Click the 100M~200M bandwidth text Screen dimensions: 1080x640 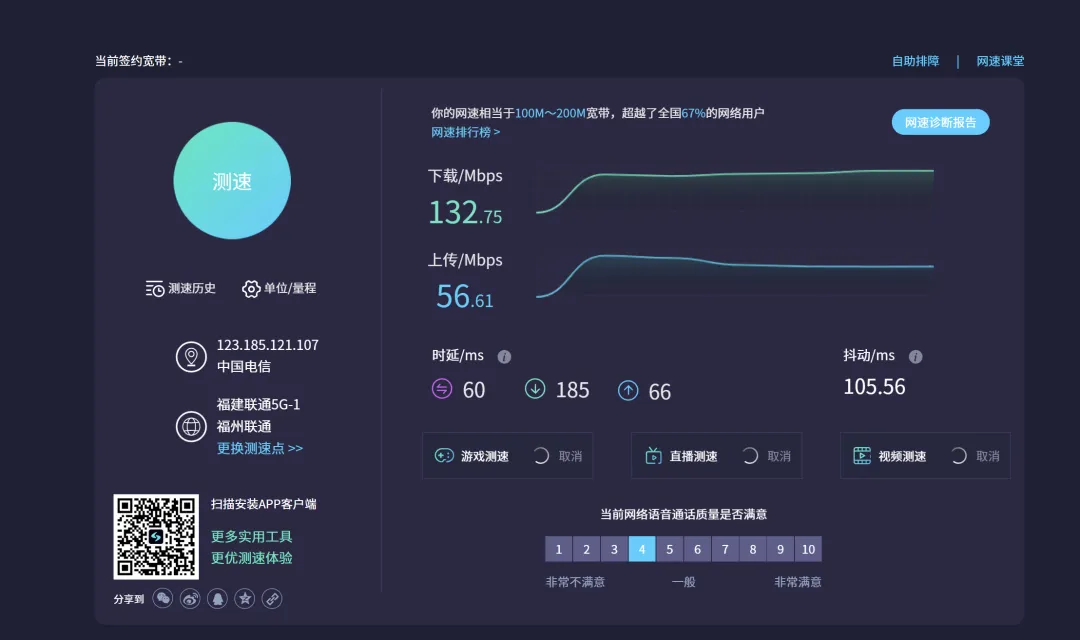(550, 113)
